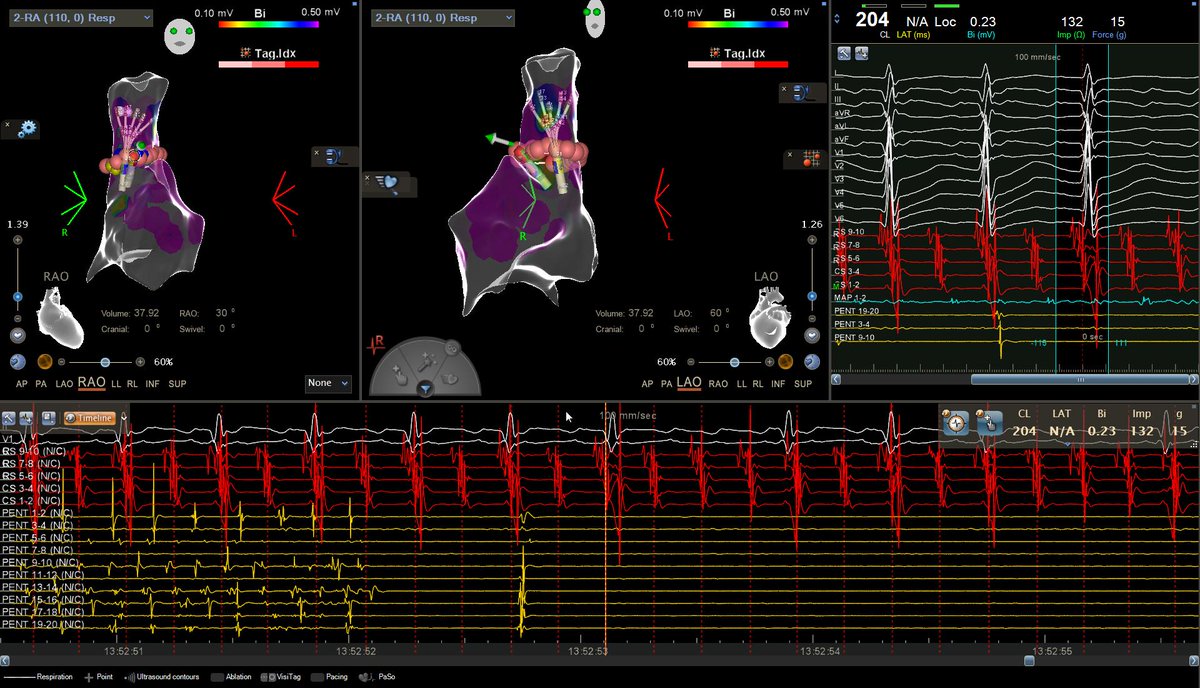Click the left view vertical zoom slider handle
The height and width of the screenshot is (688, 1200).
[17, 297]
